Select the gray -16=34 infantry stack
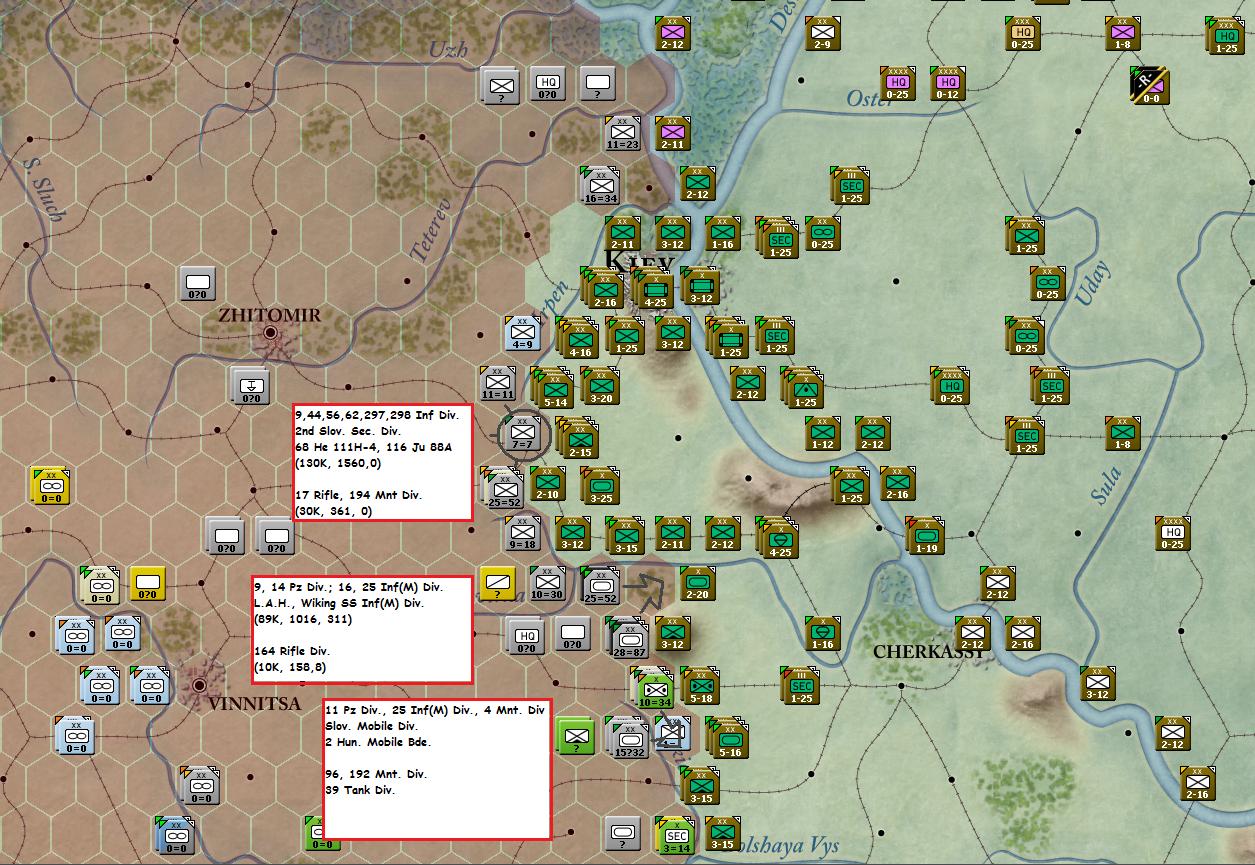This screenshot has width=1255, height=865. click(x=601, y=185)
